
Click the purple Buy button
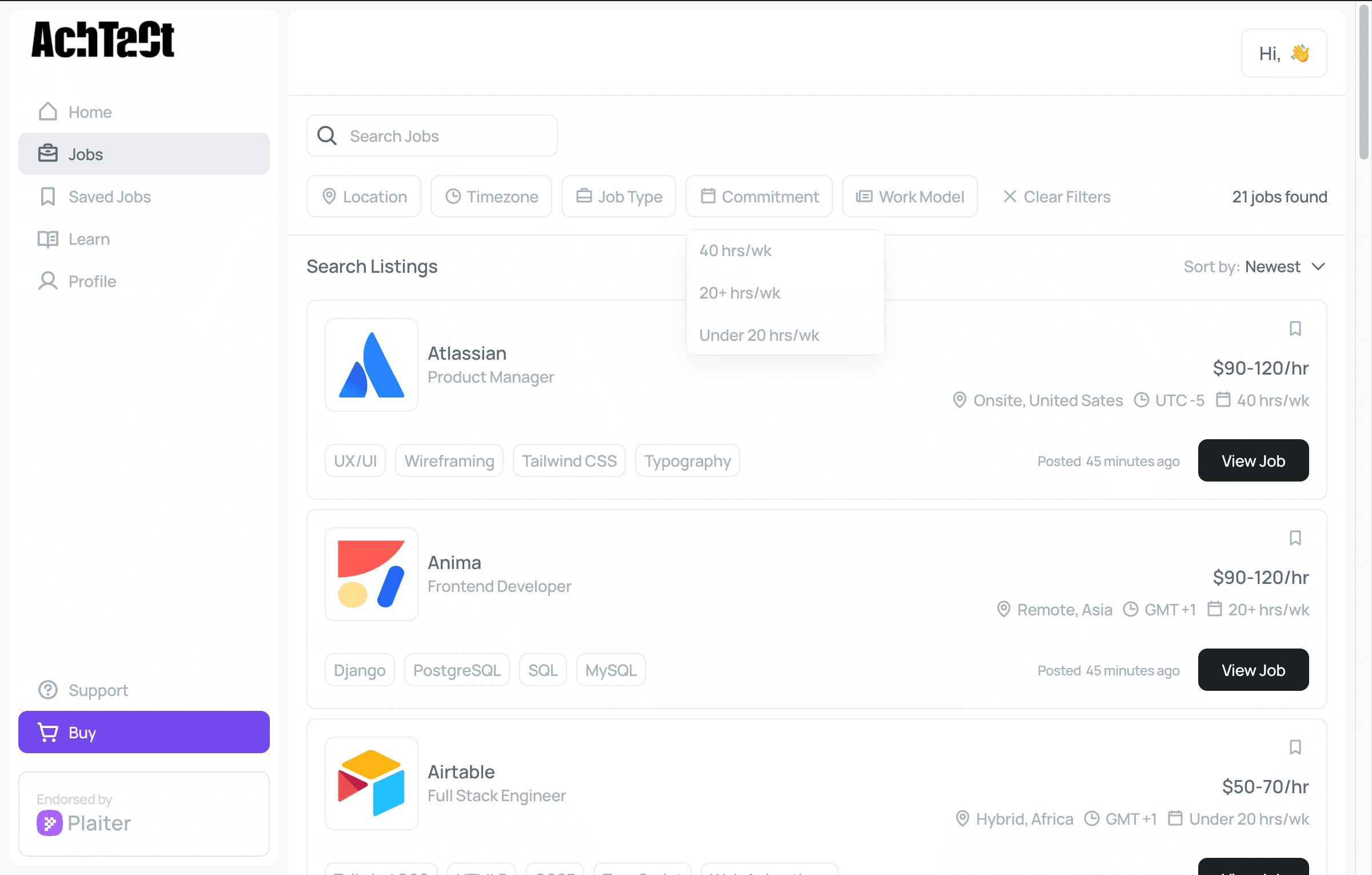click(x=143, y=732)
